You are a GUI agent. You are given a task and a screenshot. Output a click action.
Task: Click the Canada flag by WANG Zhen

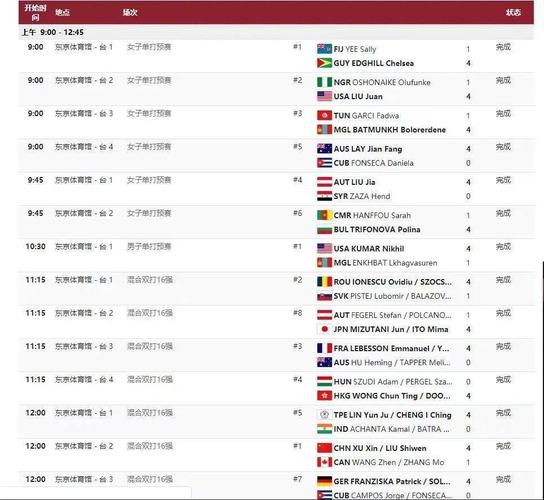point(324,462)
